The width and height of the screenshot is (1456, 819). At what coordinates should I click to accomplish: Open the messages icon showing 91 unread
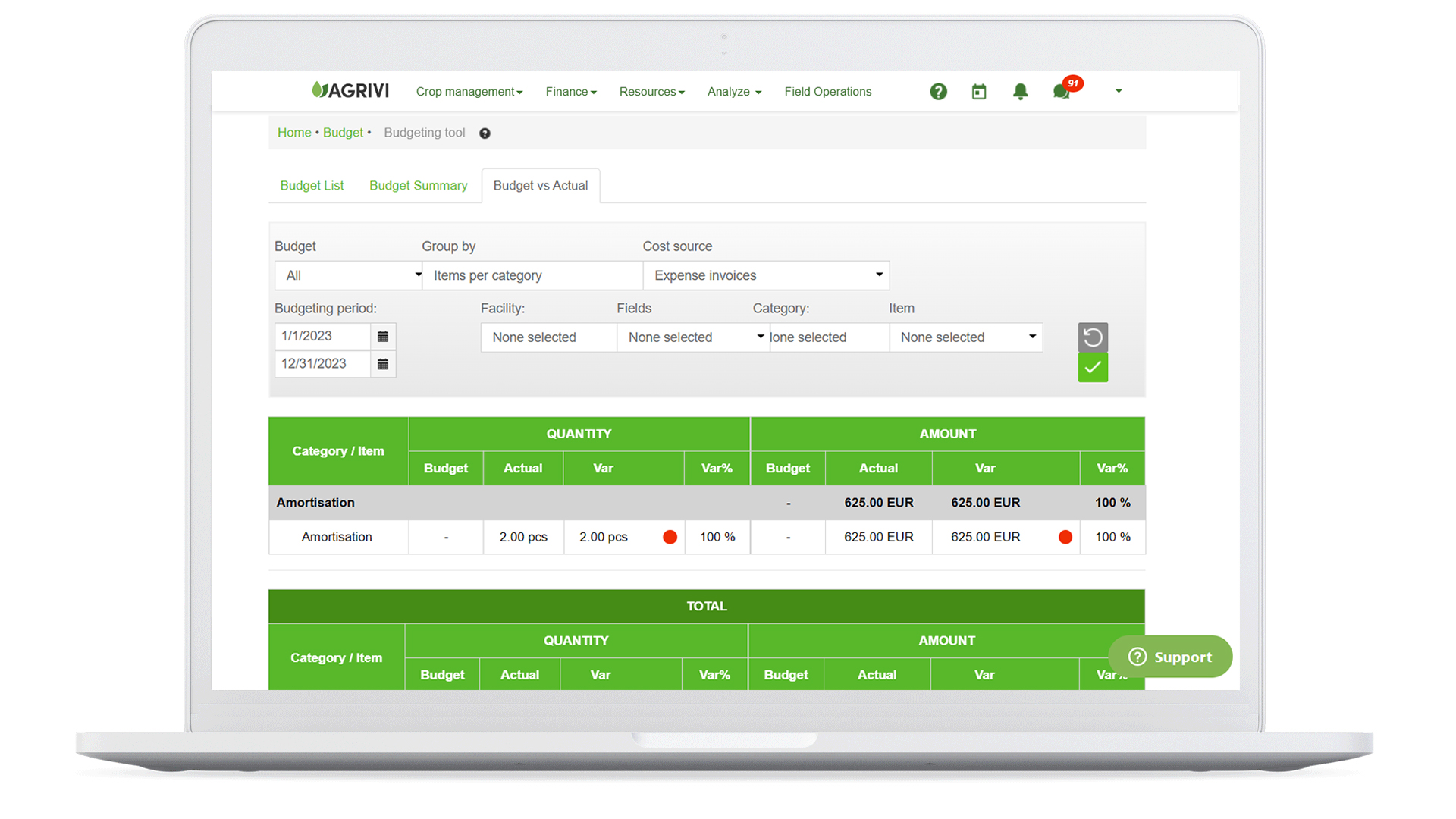tap(1062, 93)
